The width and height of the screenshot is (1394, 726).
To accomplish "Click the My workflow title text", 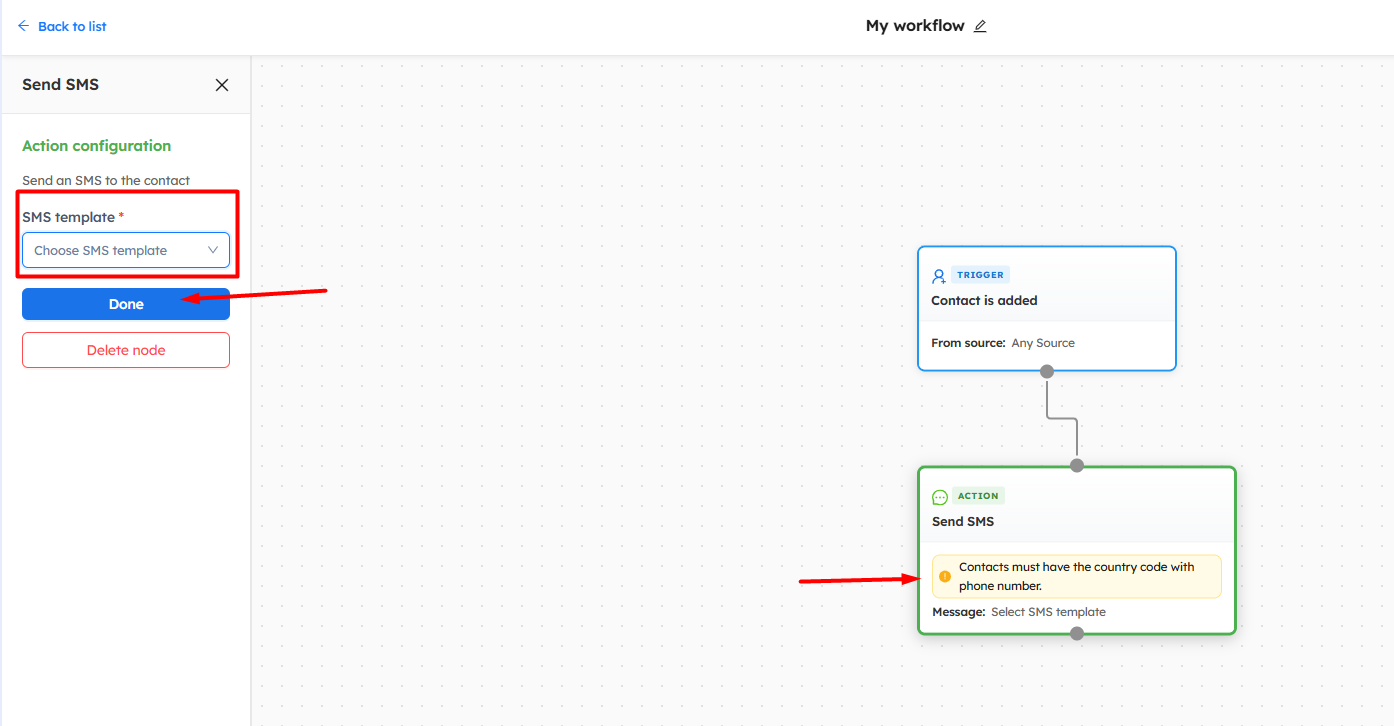I will pyautogui.click(x=915, y=26).
